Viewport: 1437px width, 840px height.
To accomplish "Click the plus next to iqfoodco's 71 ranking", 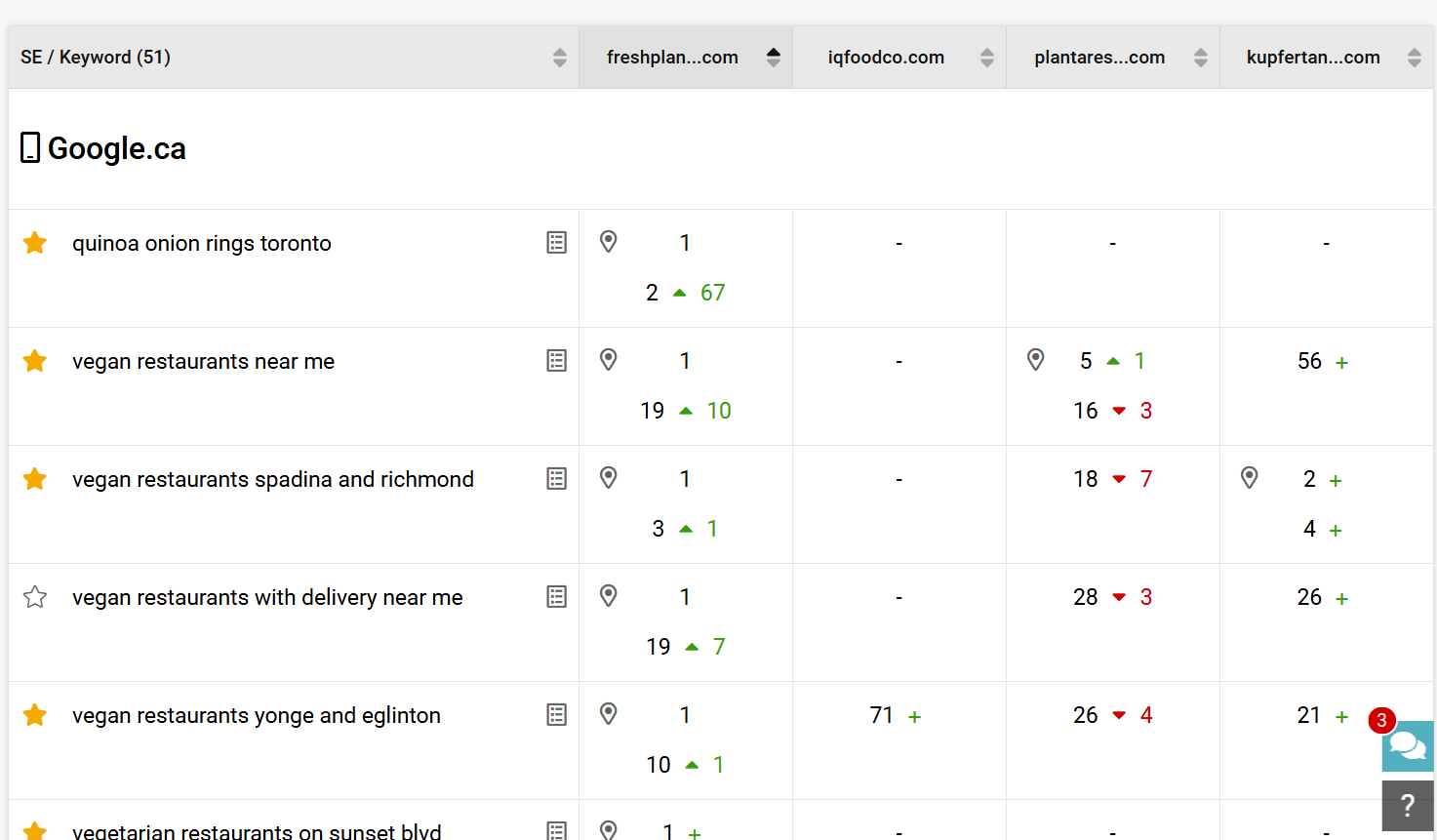I will coord(913,714).
